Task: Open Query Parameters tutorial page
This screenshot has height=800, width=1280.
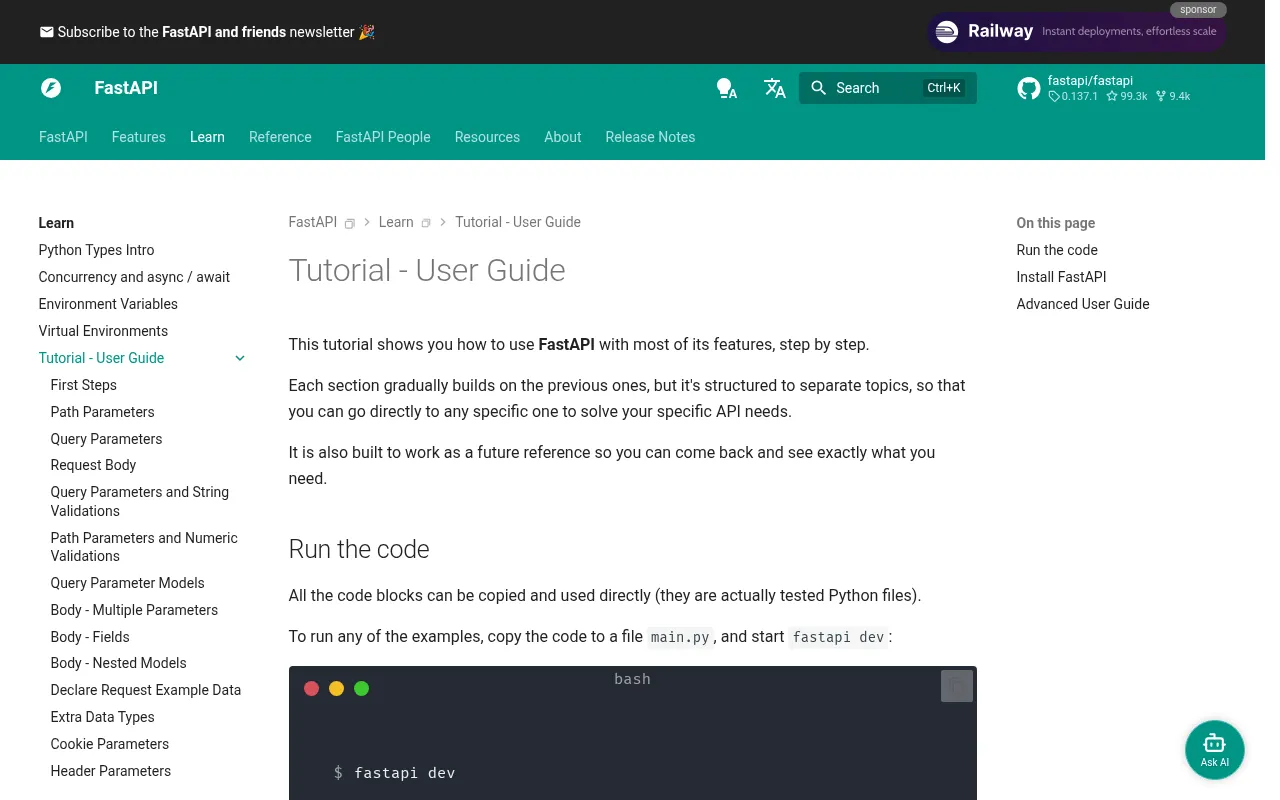Action: 106,439
